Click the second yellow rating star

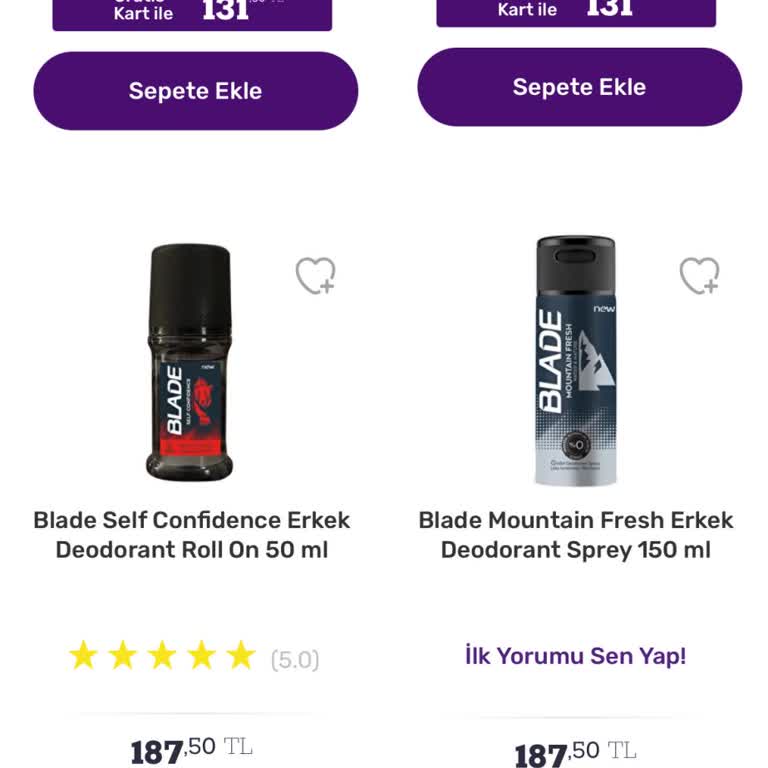(122, 656)
